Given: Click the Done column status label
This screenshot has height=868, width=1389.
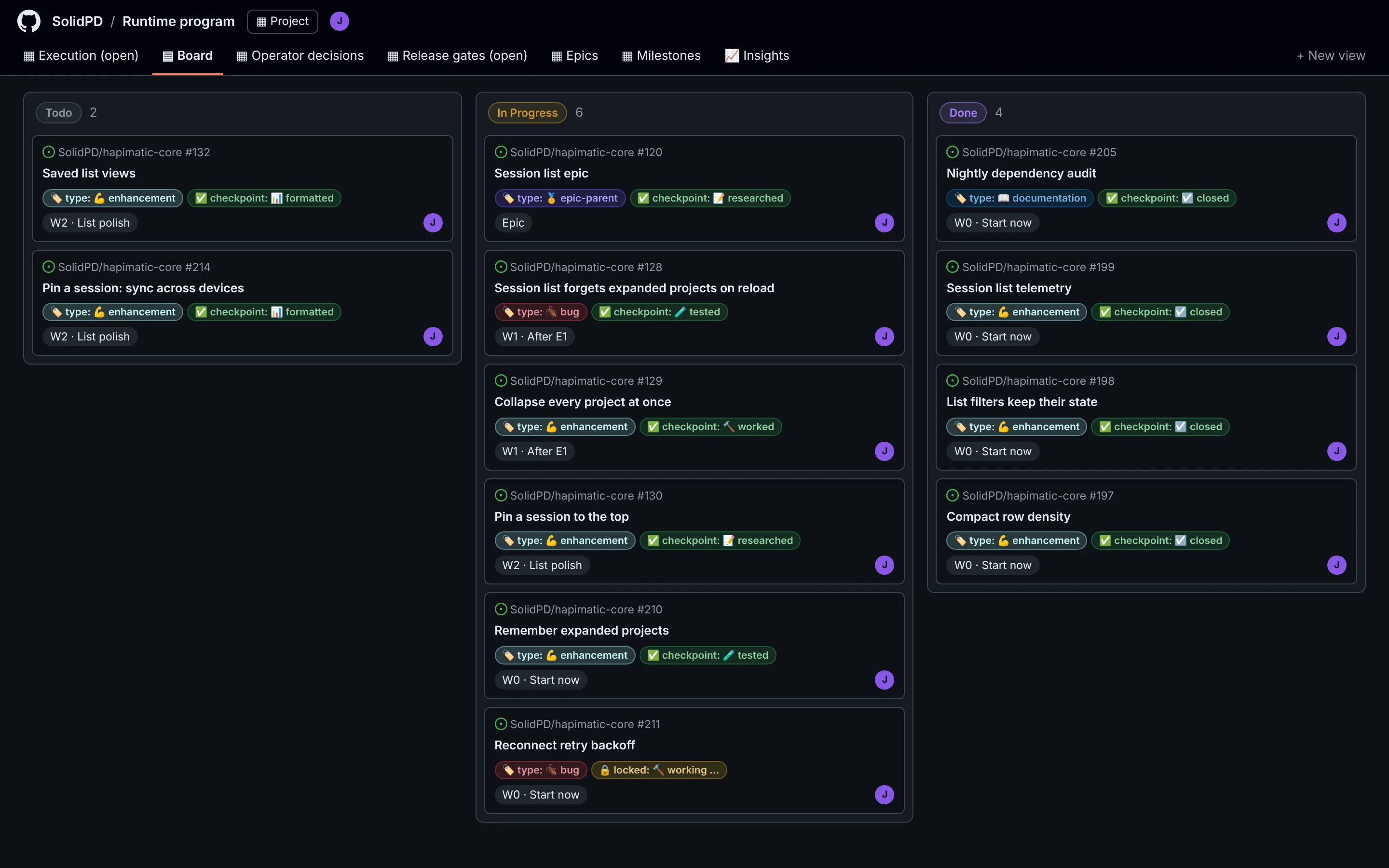Looking at the screenshot, I should tap(963, 112).
